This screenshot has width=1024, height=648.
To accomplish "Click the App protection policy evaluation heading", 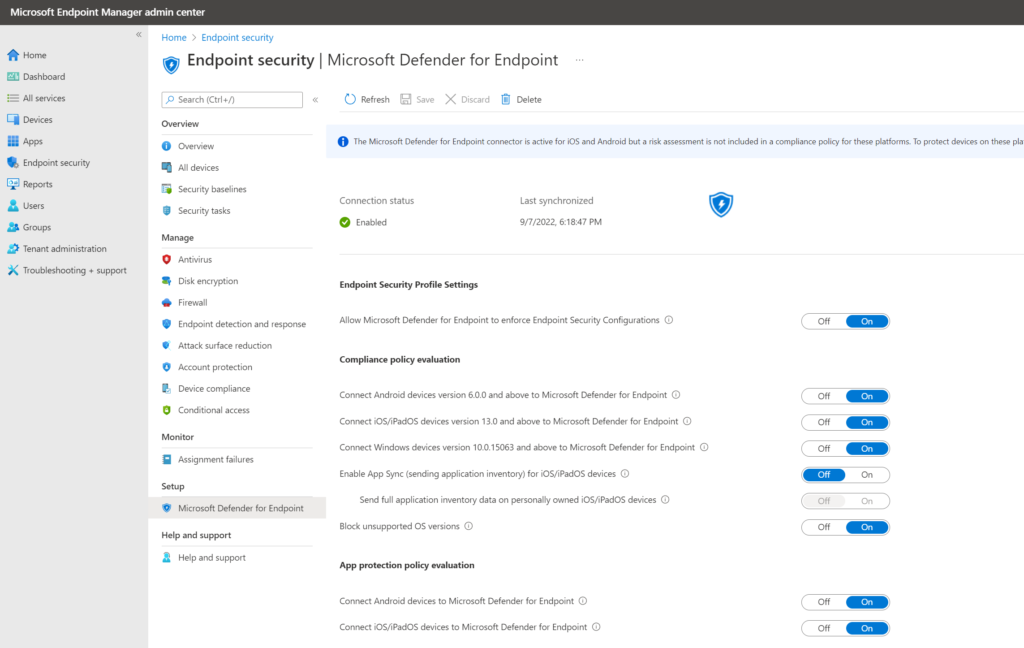I will click(407, 565).
